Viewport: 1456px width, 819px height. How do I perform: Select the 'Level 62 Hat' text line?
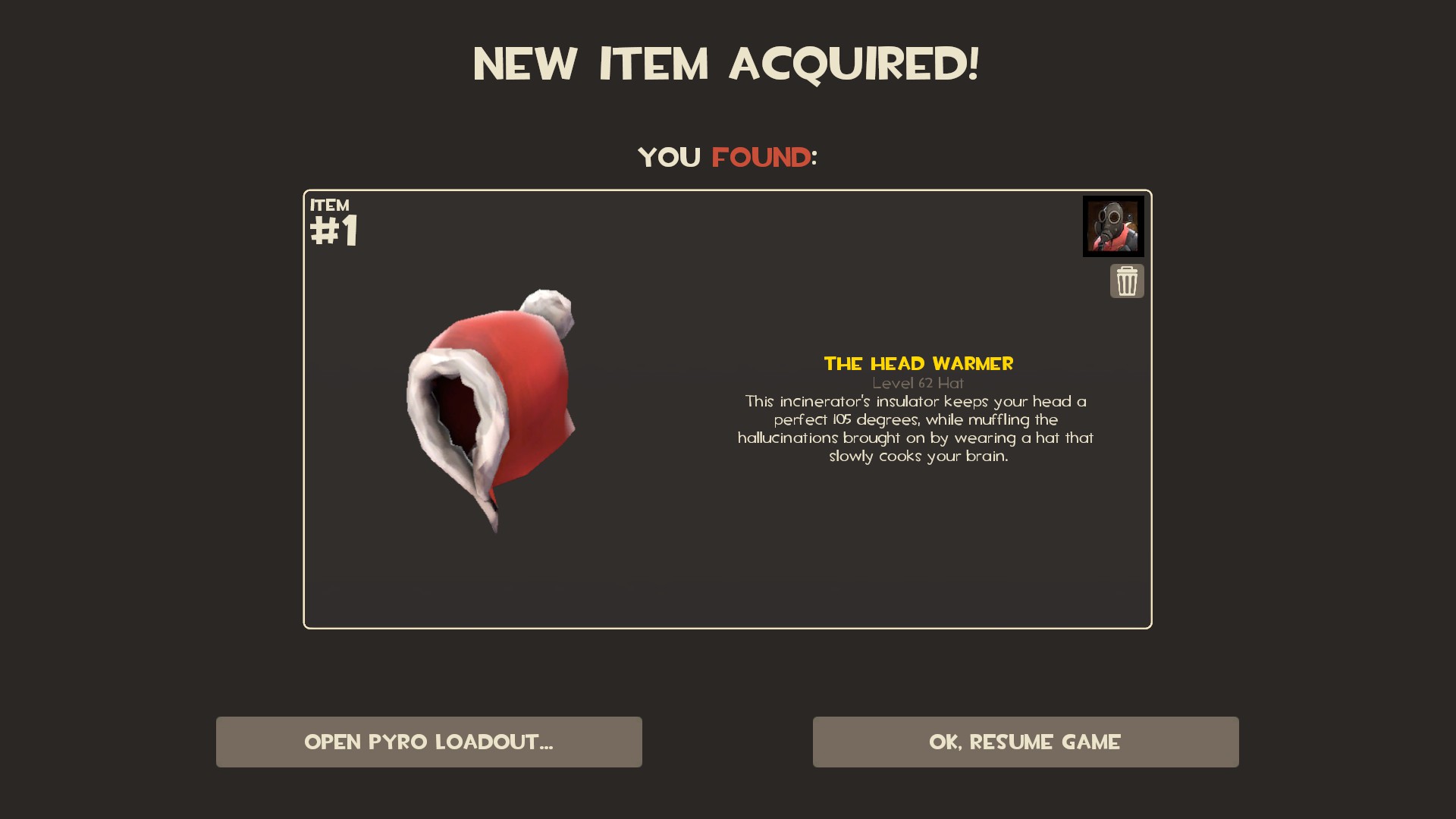tap(918, 384)
